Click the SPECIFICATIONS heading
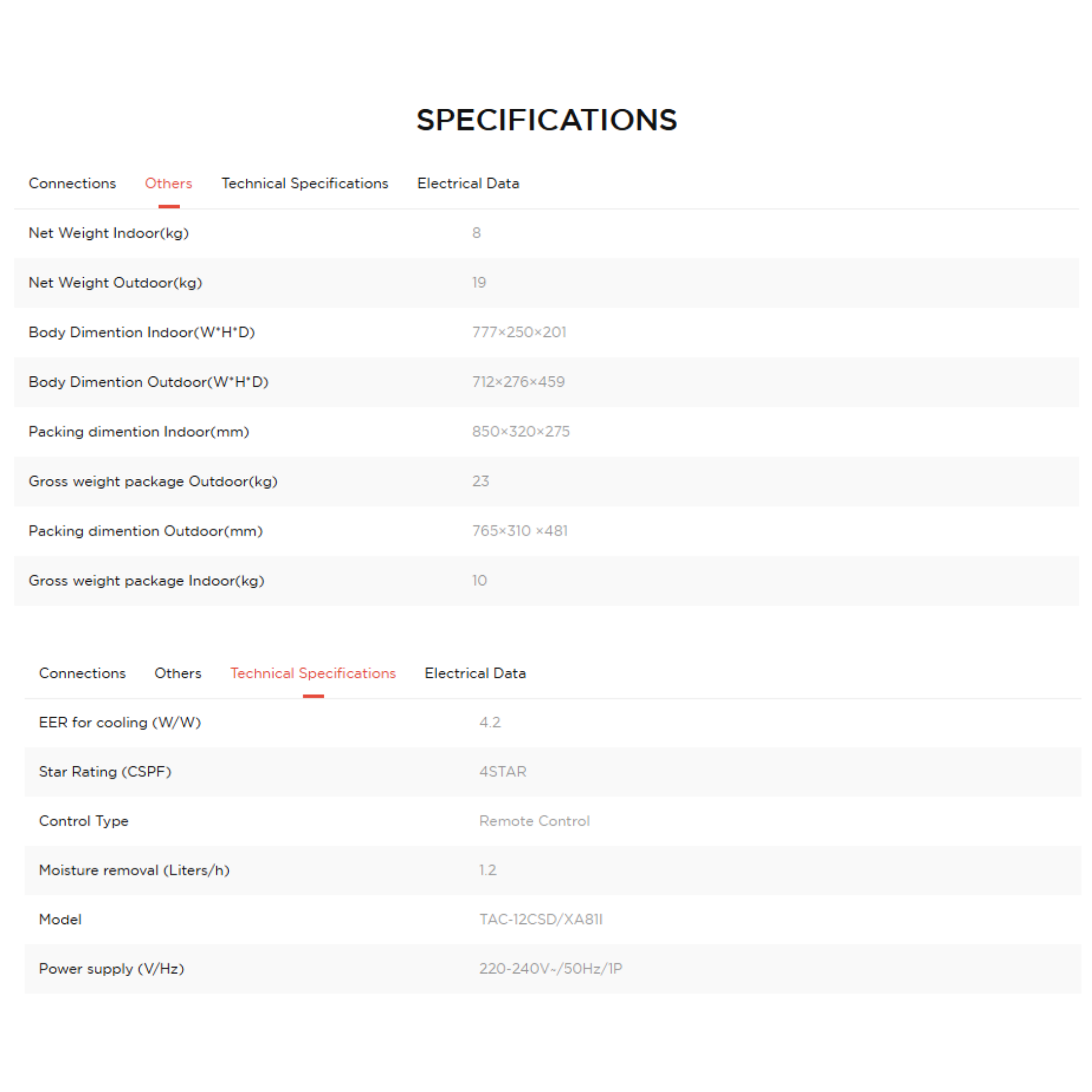Image resolution: width=1092 pixels, height=1092 pixels. coord(546,120)
